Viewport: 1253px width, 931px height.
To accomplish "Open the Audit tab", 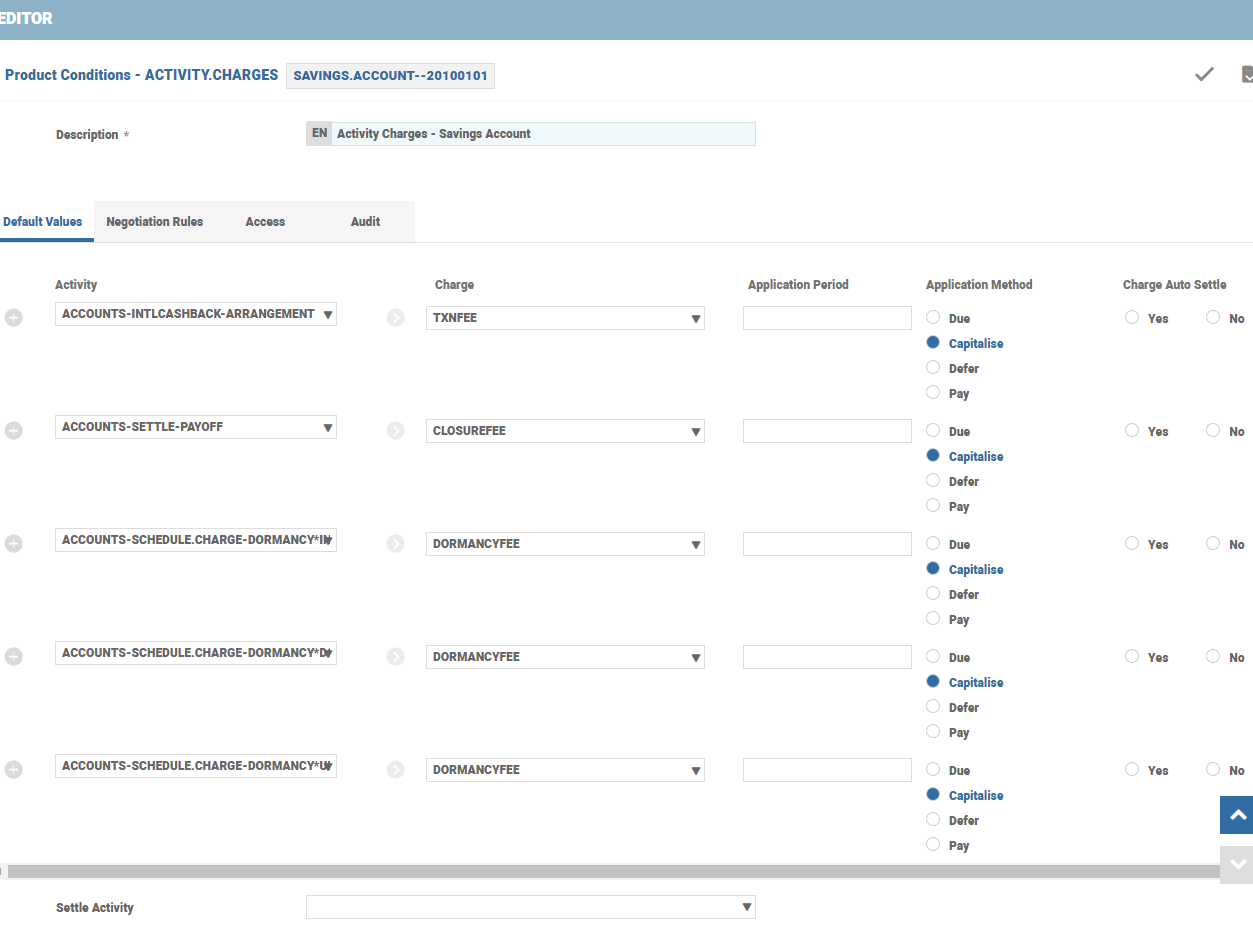I will pos(365,222).
